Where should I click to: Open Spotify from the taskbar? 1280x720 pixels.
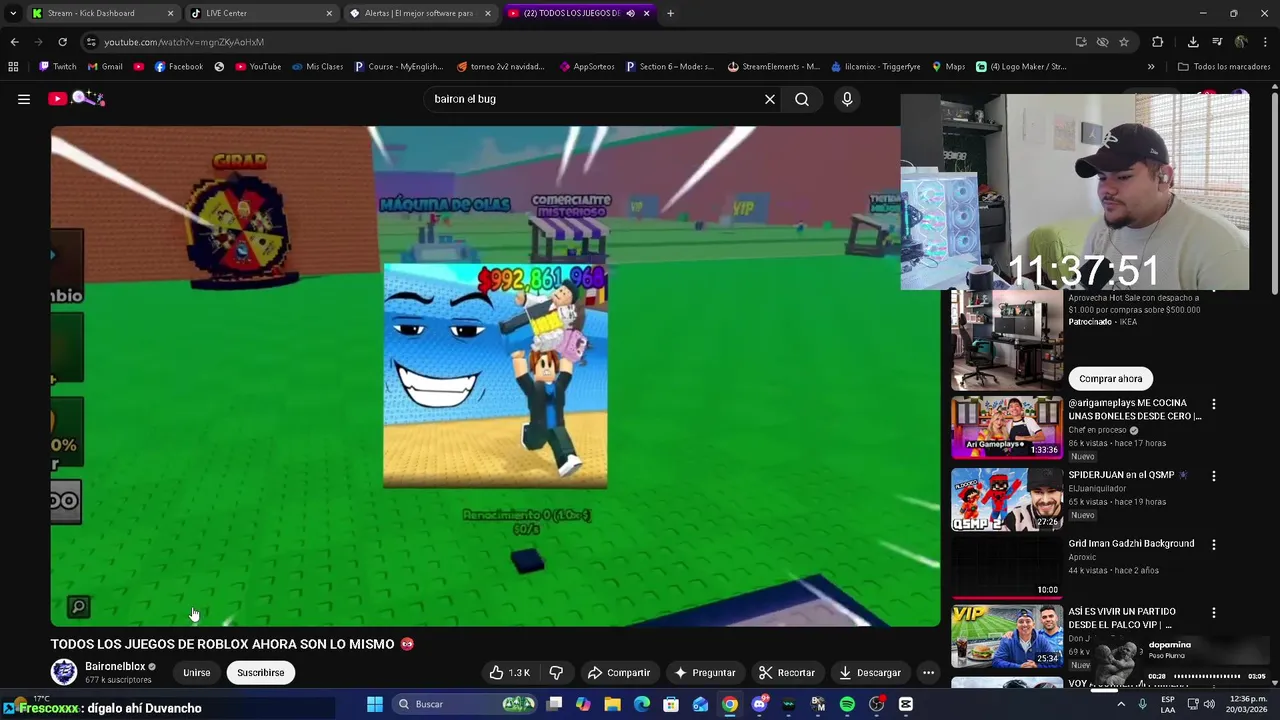coord(847,704)
